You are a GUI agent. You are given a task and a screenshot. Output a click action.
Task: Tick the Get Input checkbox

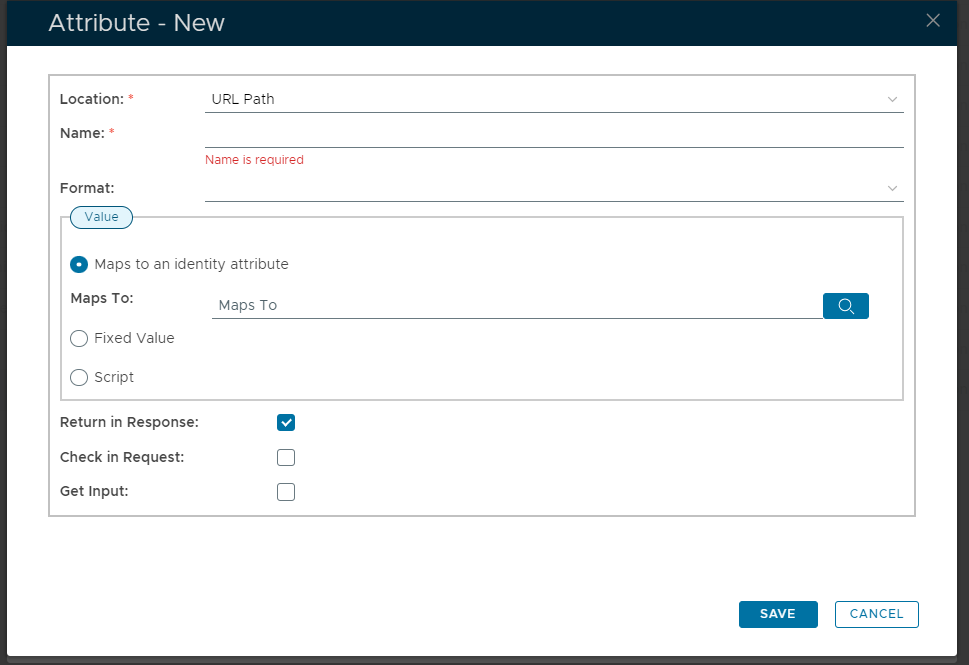click(x=286, y=492)
